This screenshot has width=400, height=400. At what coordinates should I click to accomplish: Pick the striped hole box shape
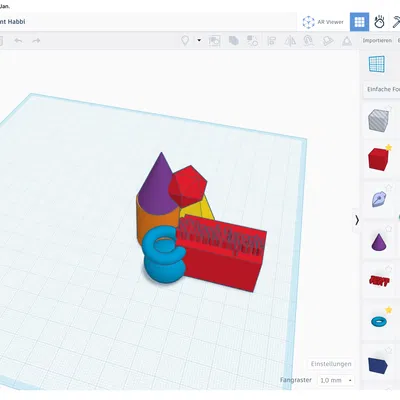(x=378, y=120)
